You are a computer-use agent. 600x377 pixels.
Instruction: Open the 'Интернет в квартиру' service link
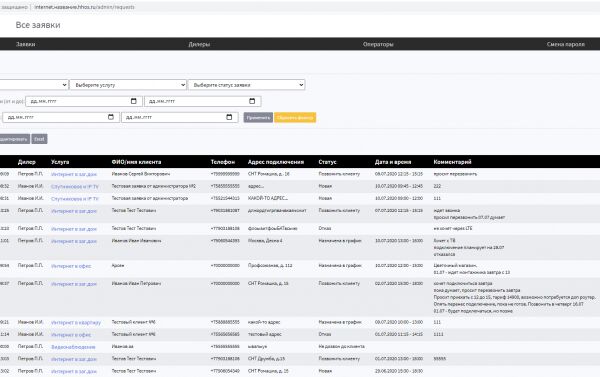(x=76, y=323)
